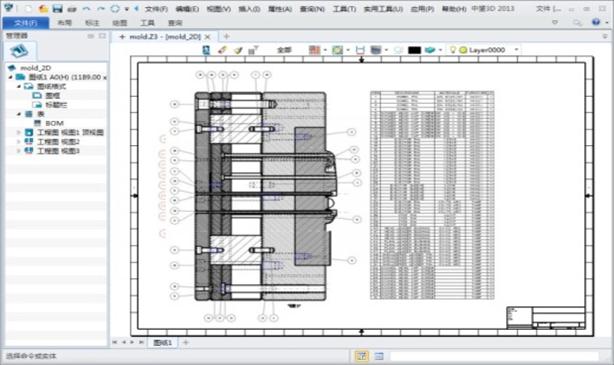614x365 pixels.
Task: Click the yellow brush icon in drawing toolbar
Action: 238,50
